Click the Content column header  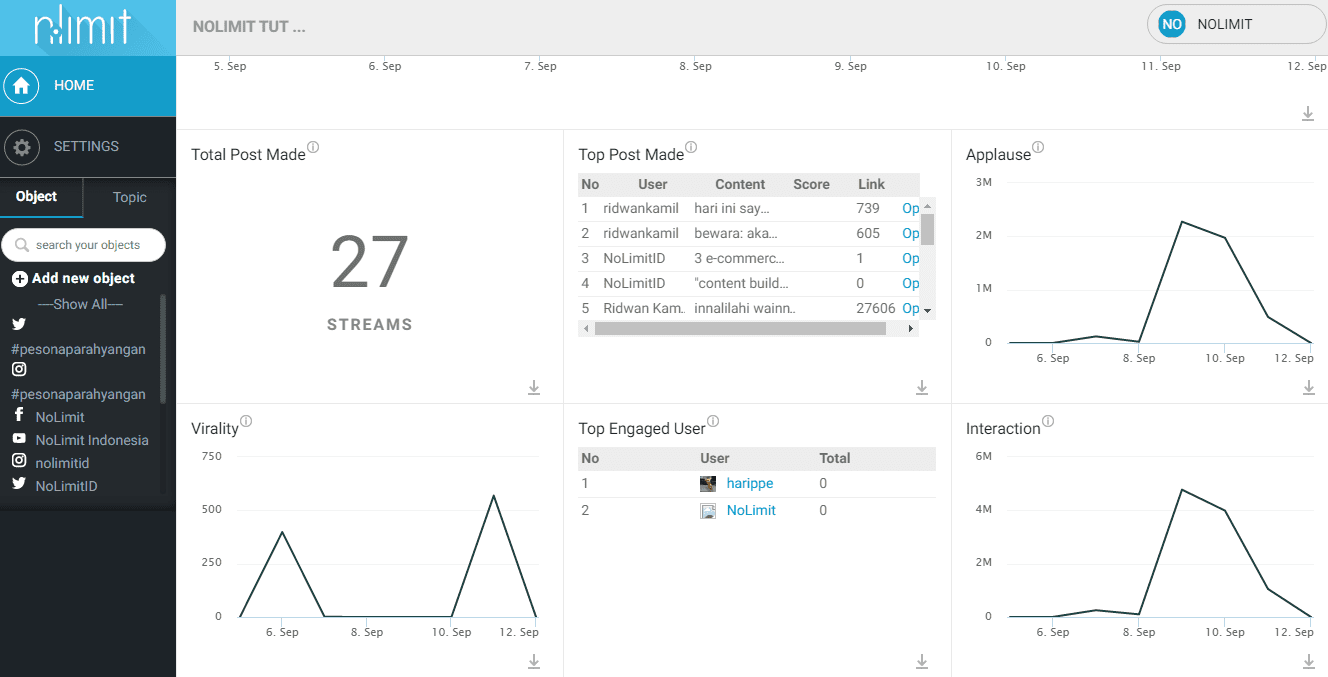coord(740,185)
